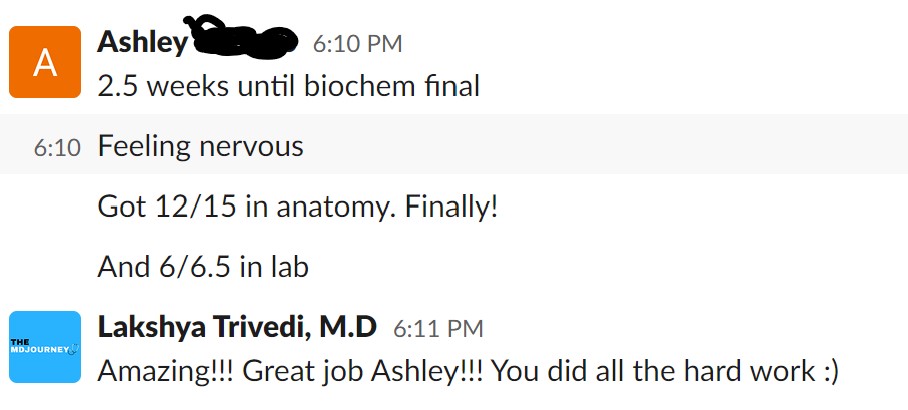Click the "M.D" suffix in Lakshya's name
This screenshot has height=410, width=908.
(x=348, y=327)
